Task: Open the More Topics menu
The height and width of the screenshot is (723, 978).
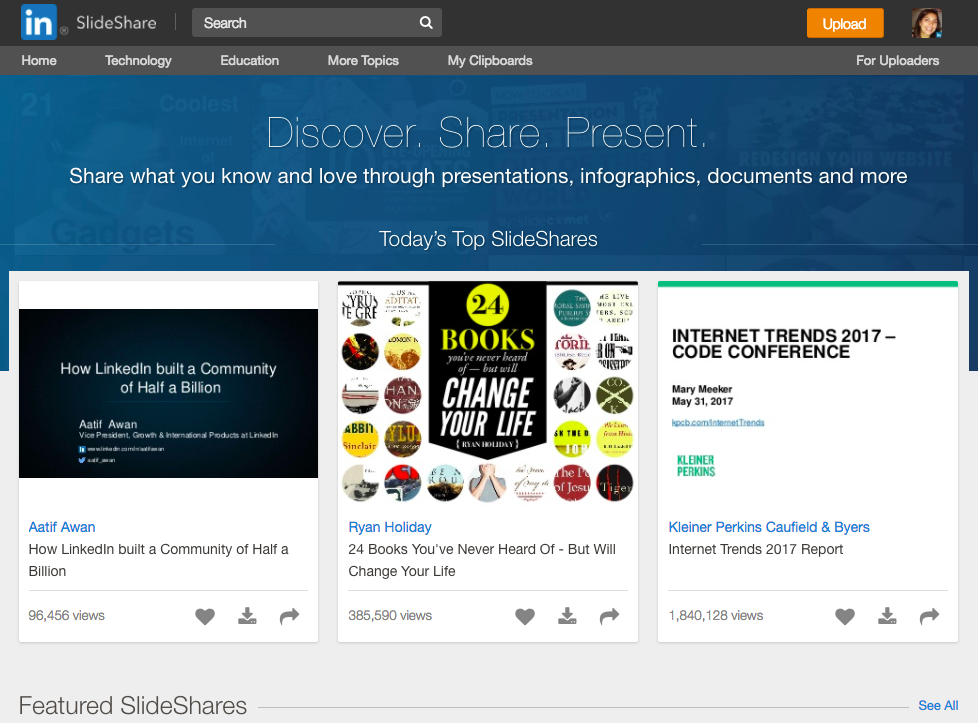Action: pos(363,61)
